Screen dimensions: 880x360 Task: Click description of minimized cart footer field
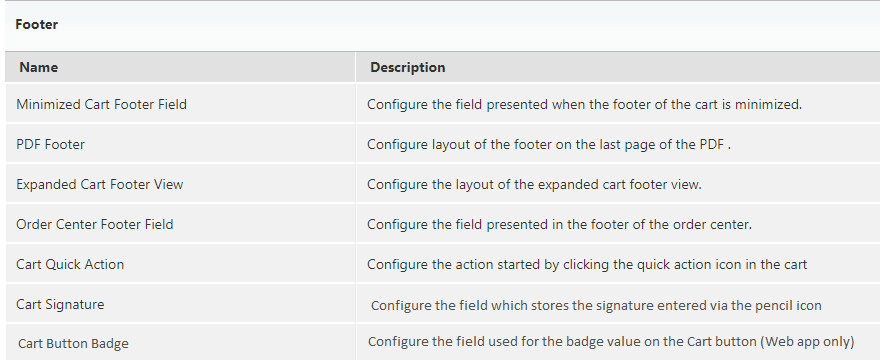584,104
